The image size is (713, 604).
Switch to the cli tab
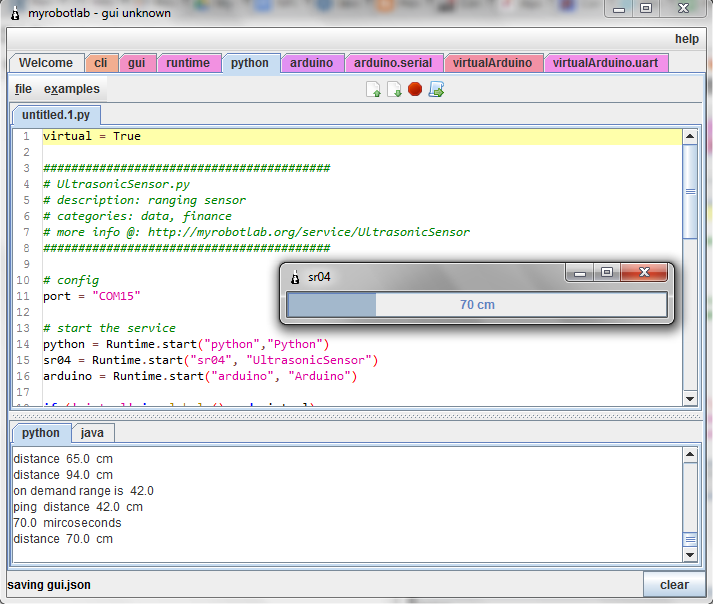[101, 63]
